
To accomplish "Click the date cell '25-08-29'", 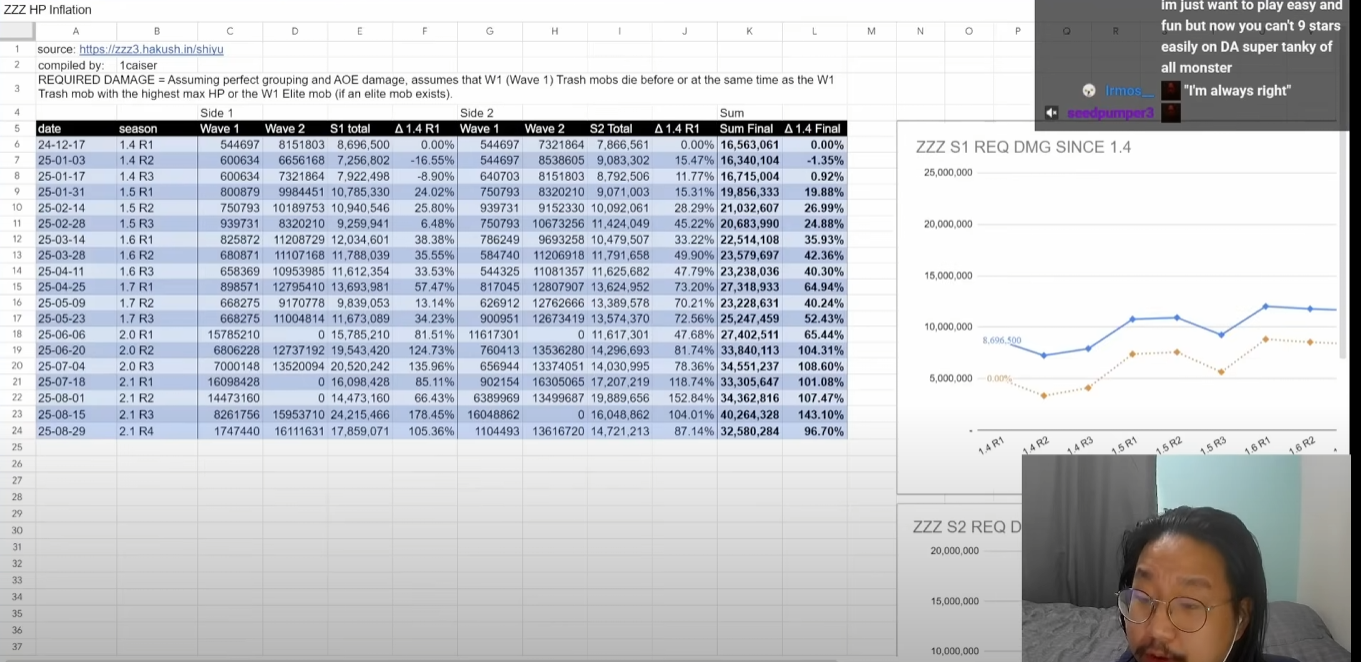I will (x=76, y=431).
